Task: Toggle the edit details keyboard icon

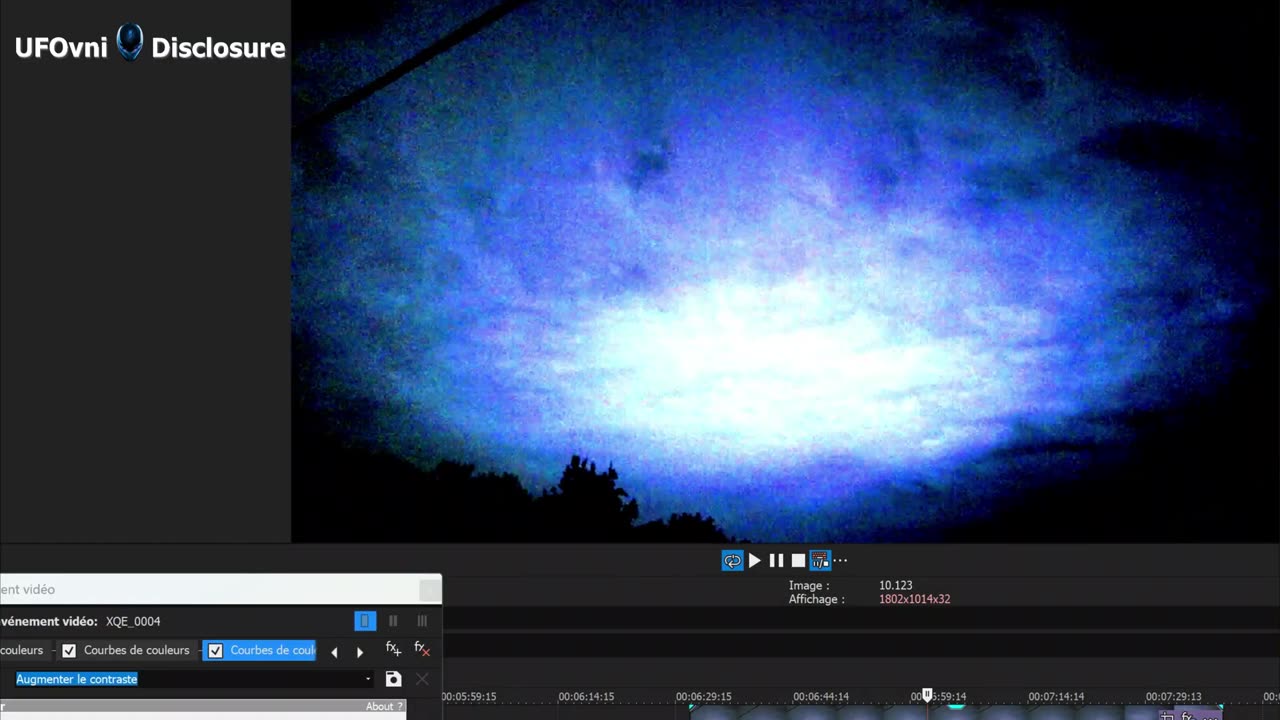Action: (820, 561)
